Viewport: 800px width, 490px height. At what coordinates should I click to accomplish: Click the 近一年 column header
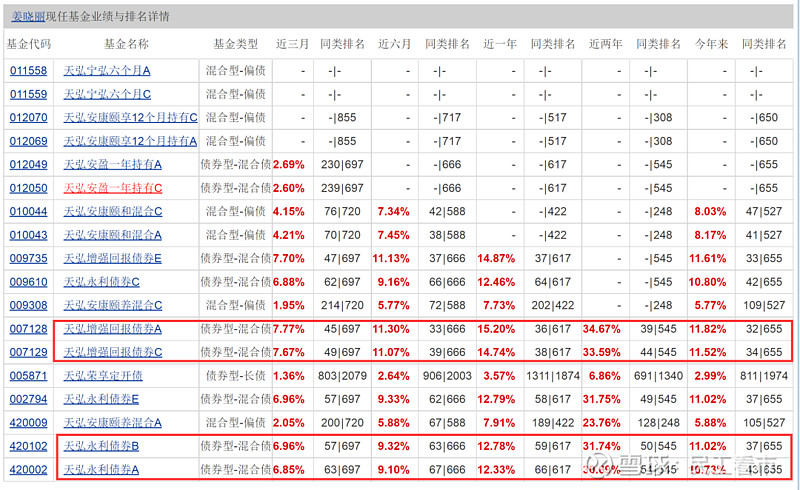click(x=500, y=44)
